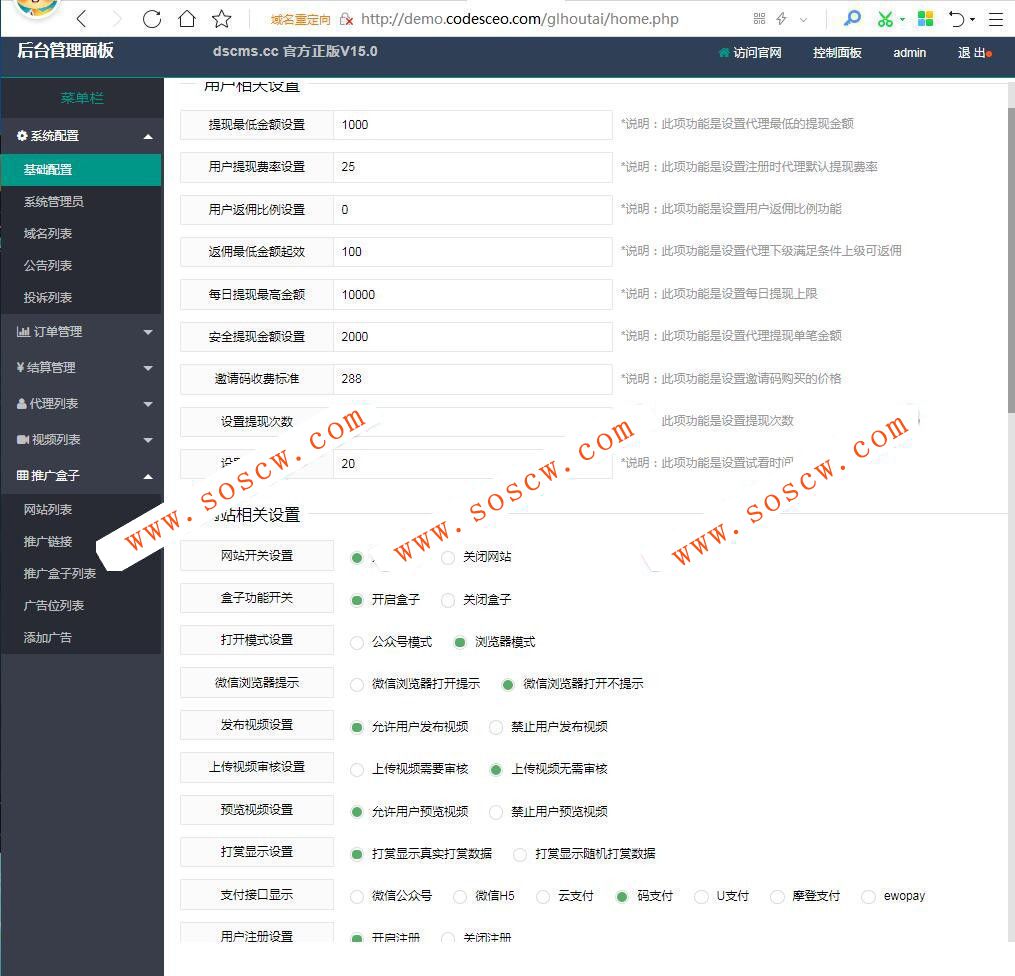Open dropdown arrow beside scissors icon

point(902,19)
